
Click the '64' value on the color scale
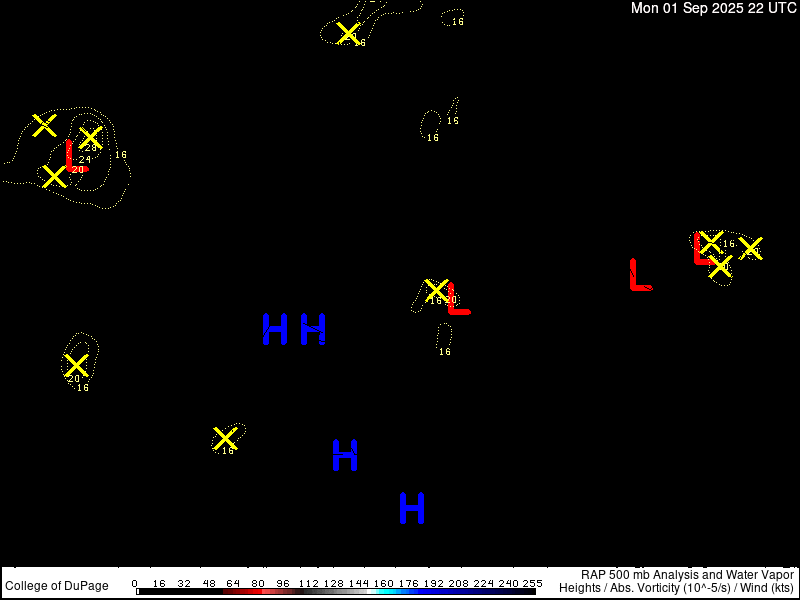[x=233, y=583]
